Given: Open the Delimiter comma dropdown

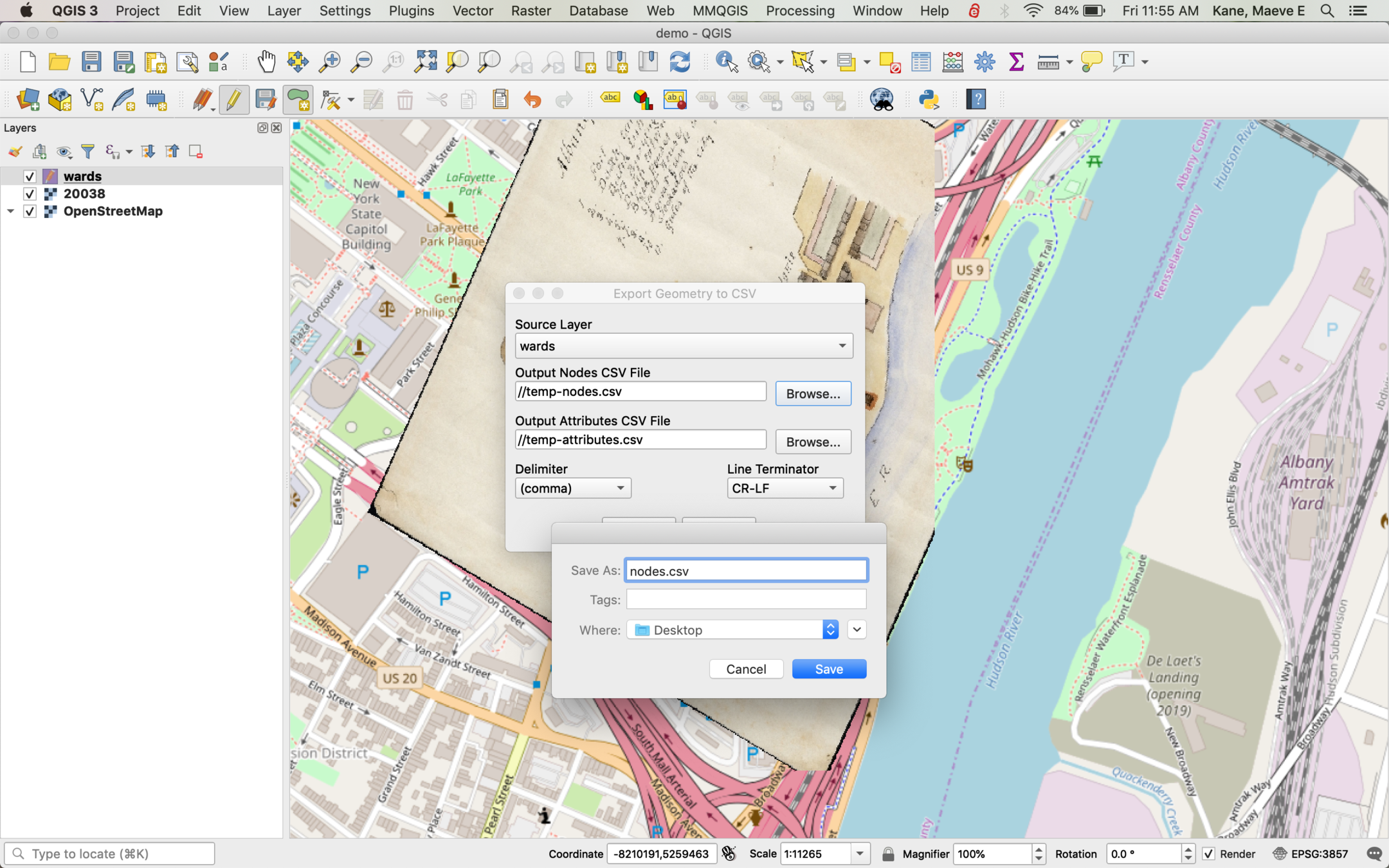Looking at the screenshot, I should [x=572, y=488].
